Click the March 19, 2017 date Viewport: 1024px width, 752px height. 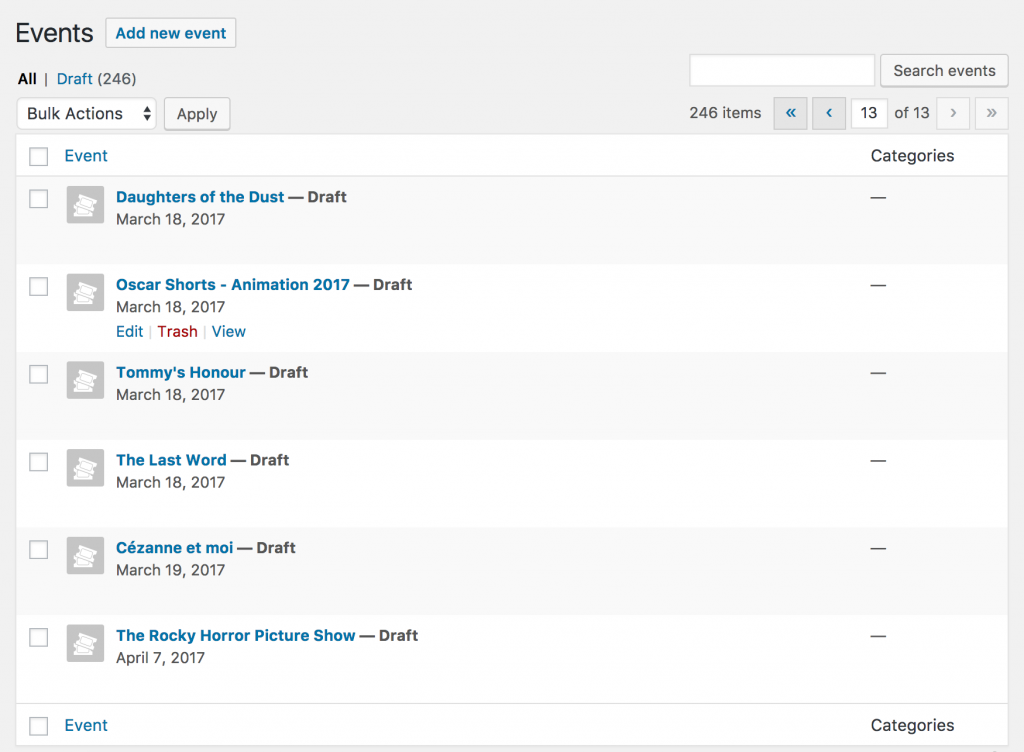(170, 571)
